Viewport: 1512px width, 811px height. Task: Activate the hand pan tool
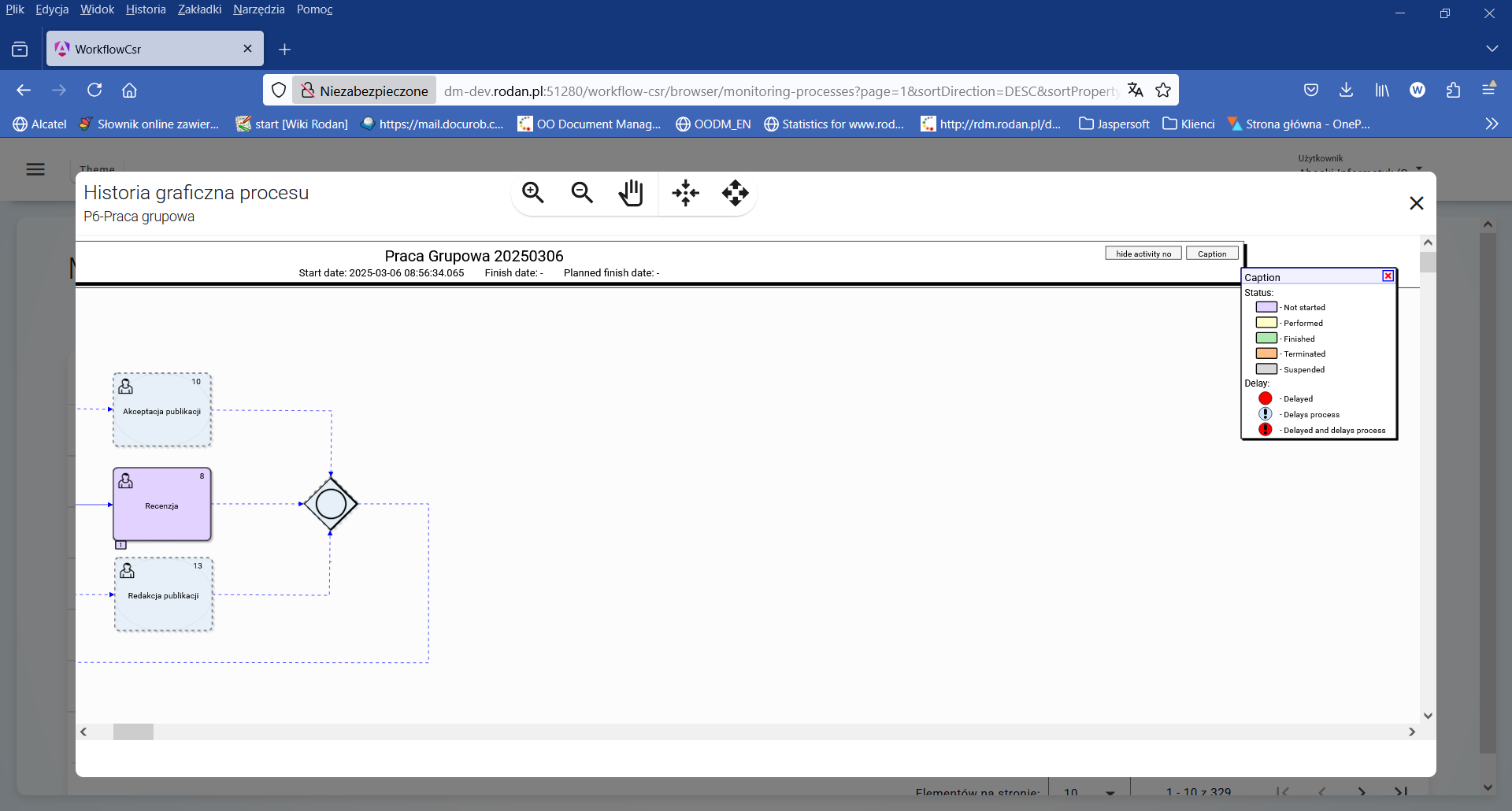(632, 193)
